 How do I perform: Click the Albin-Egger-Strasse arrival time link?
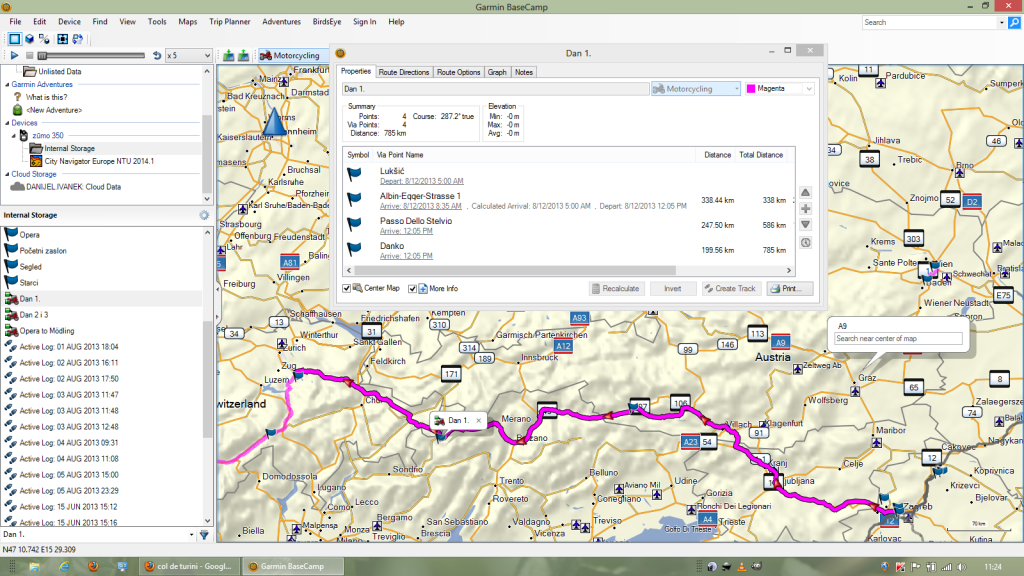coord(421,206)
